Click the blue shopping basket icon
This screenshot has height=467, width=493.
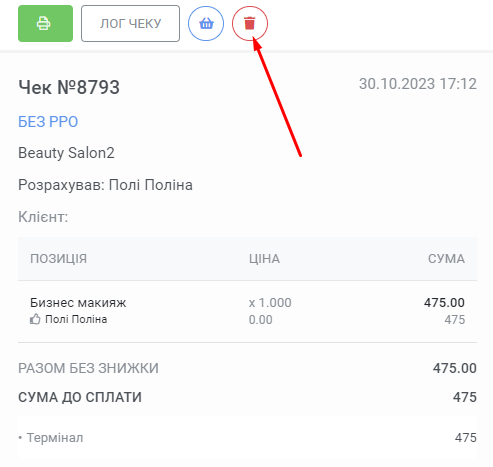[206, 23]
